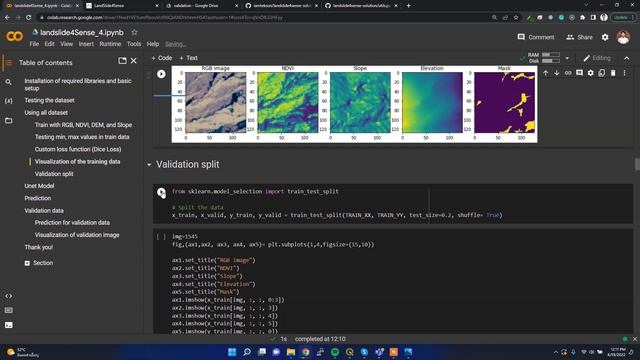
Task: Open the Files folder sidebar icon
Action: (8, 120)
